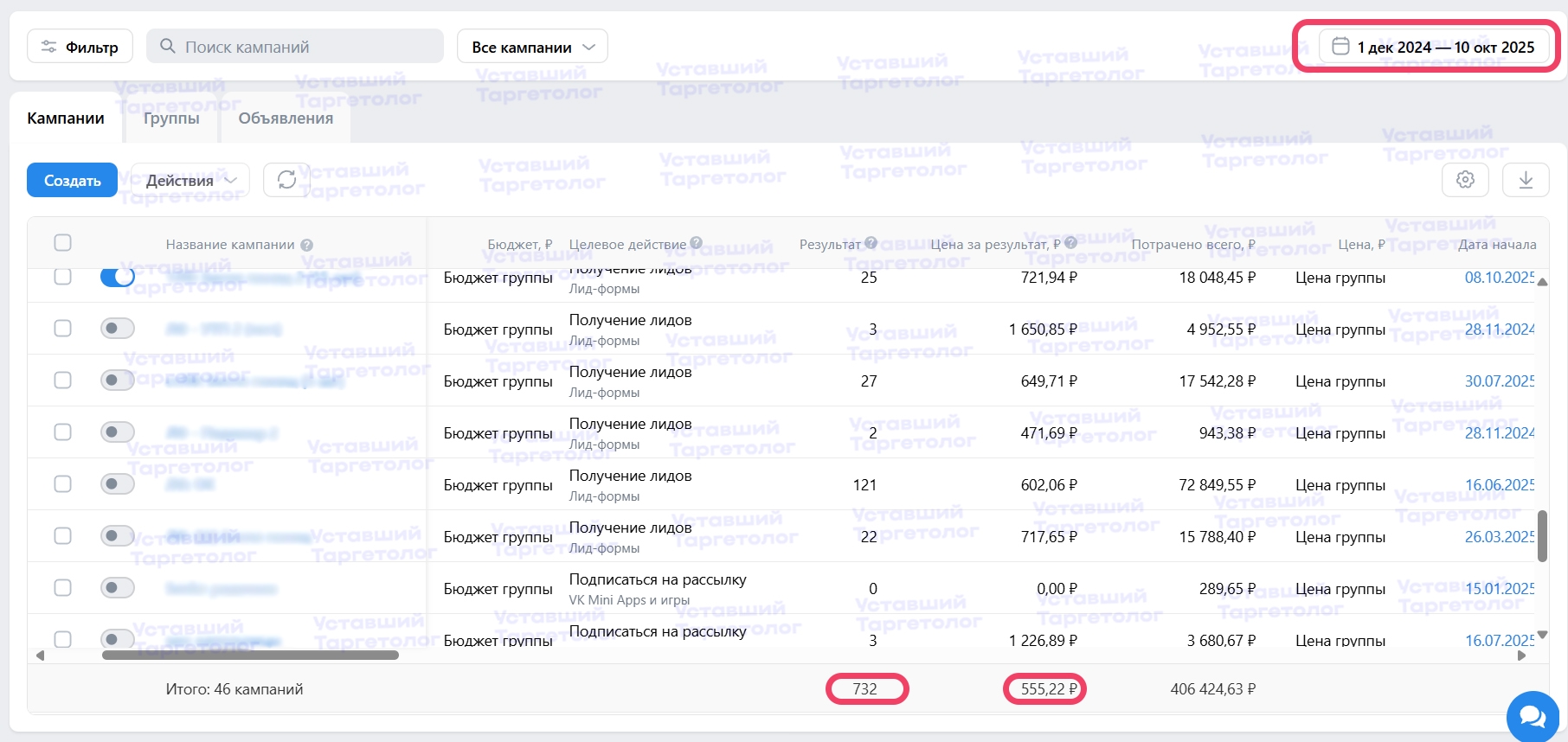Screen dimensions: 1568x742
Task: Click help icon beside Цена за результат
Action: 1071,244
